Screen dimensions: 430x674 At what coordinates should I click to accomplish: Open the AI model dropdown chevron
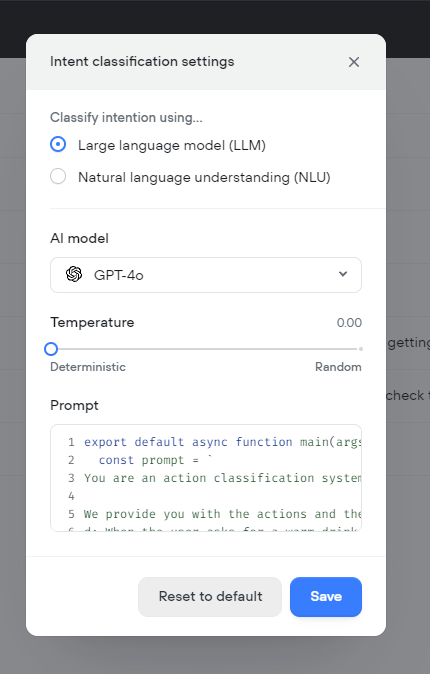[343, 274]
